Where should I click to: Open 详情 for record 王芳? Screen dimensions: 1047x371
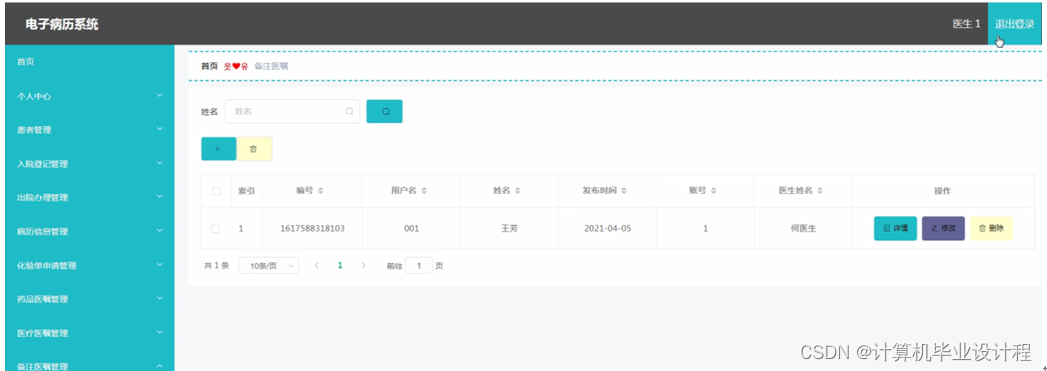pos(895,228)
